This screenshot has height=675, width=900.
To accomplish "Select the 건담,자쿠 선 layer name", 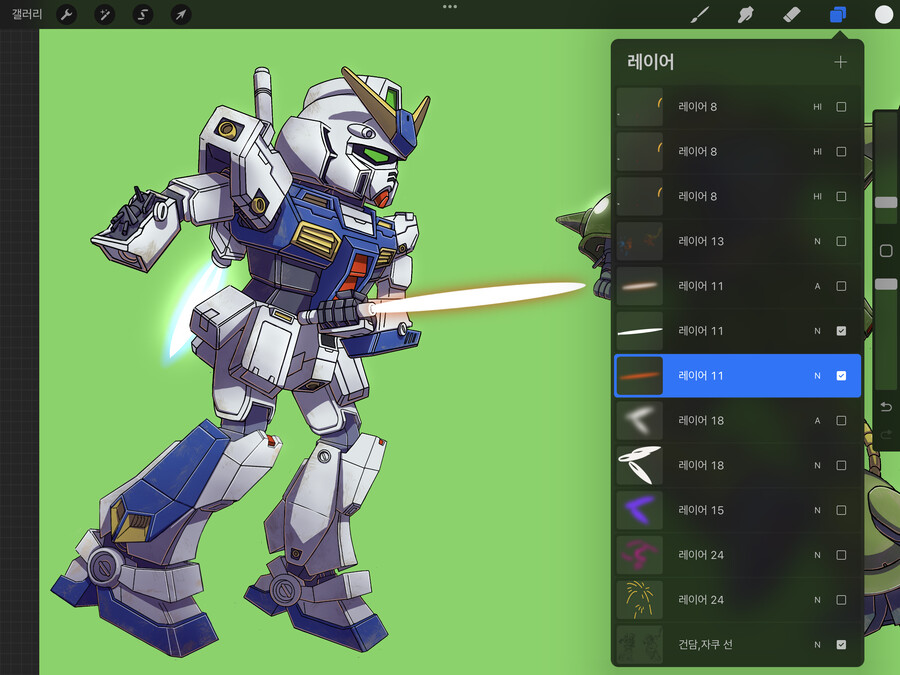I will coord(705,645).
